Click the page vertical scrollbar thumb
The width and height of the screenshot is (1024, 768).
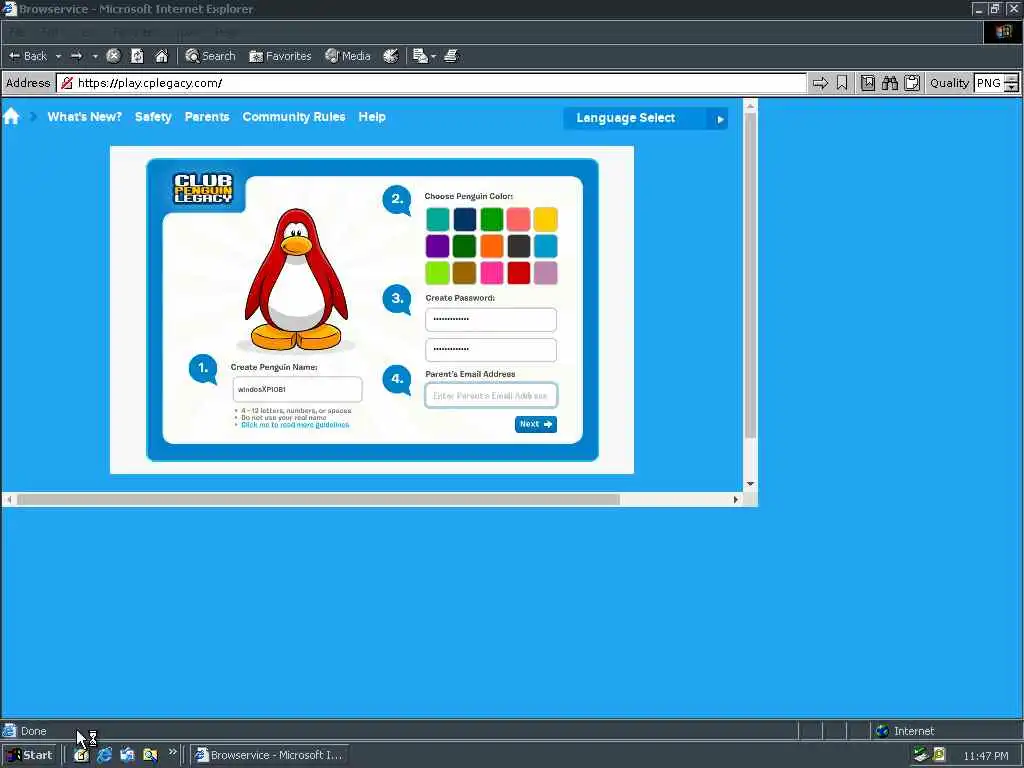(750, 274)
